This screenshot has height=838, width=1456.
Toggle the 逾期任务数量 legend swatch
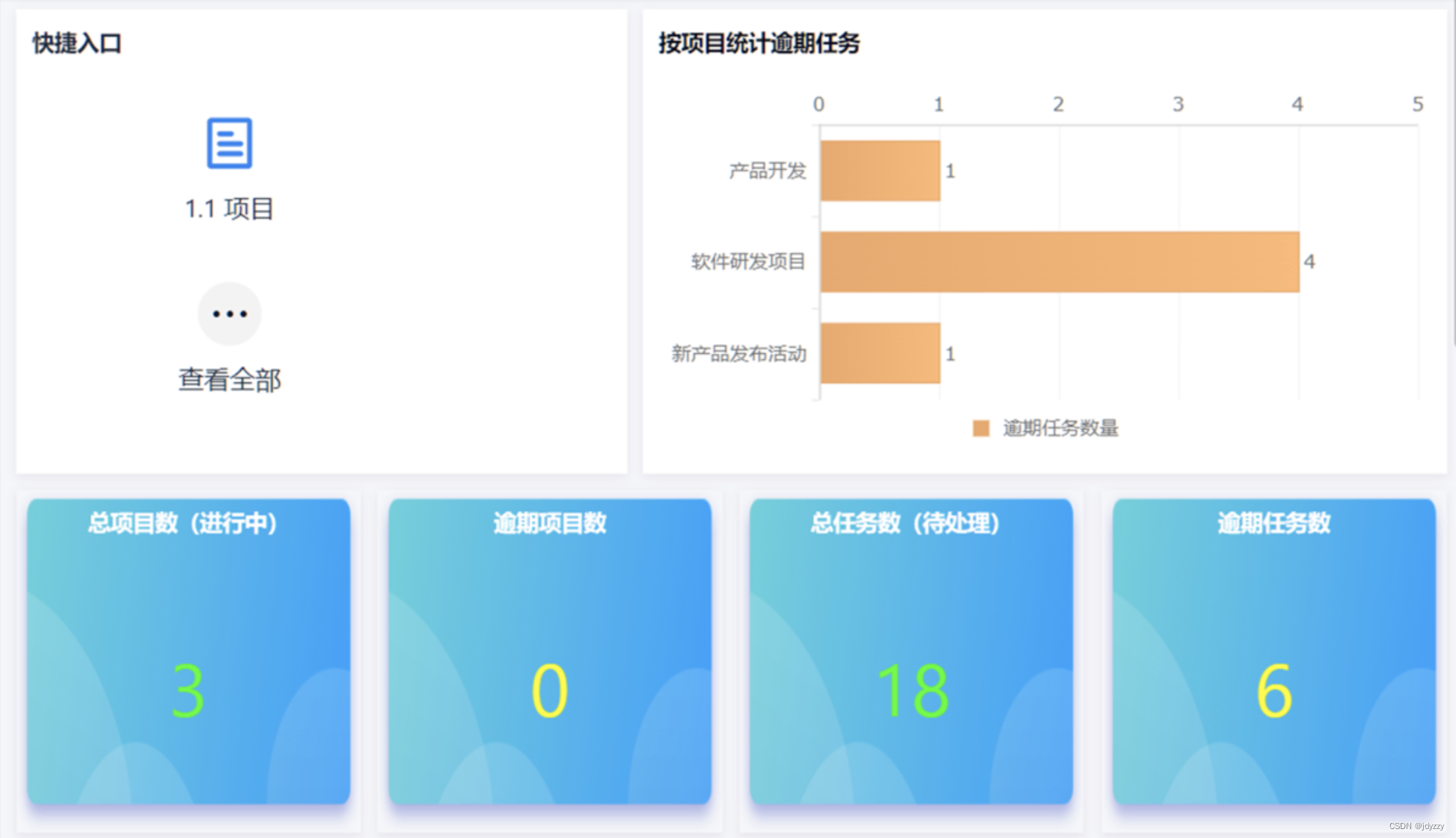pos(980,428)
